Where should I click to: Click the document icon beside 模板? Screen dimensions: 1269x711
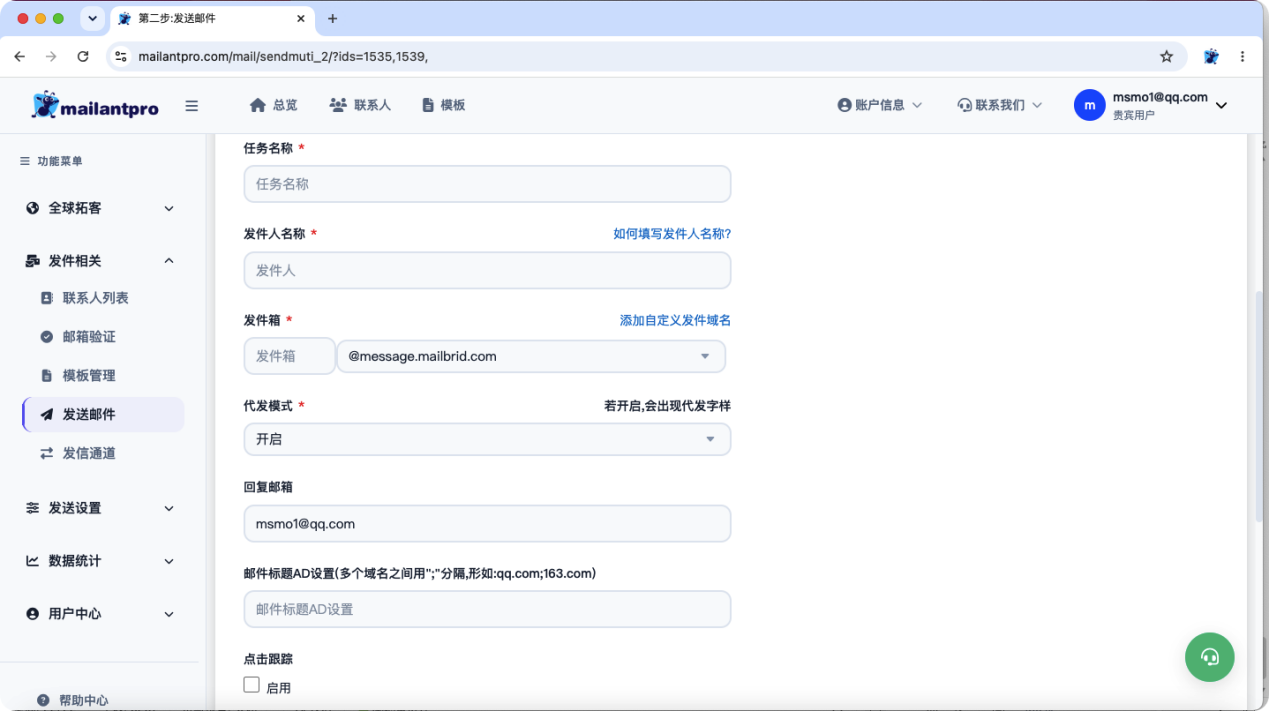click(428, 105)
